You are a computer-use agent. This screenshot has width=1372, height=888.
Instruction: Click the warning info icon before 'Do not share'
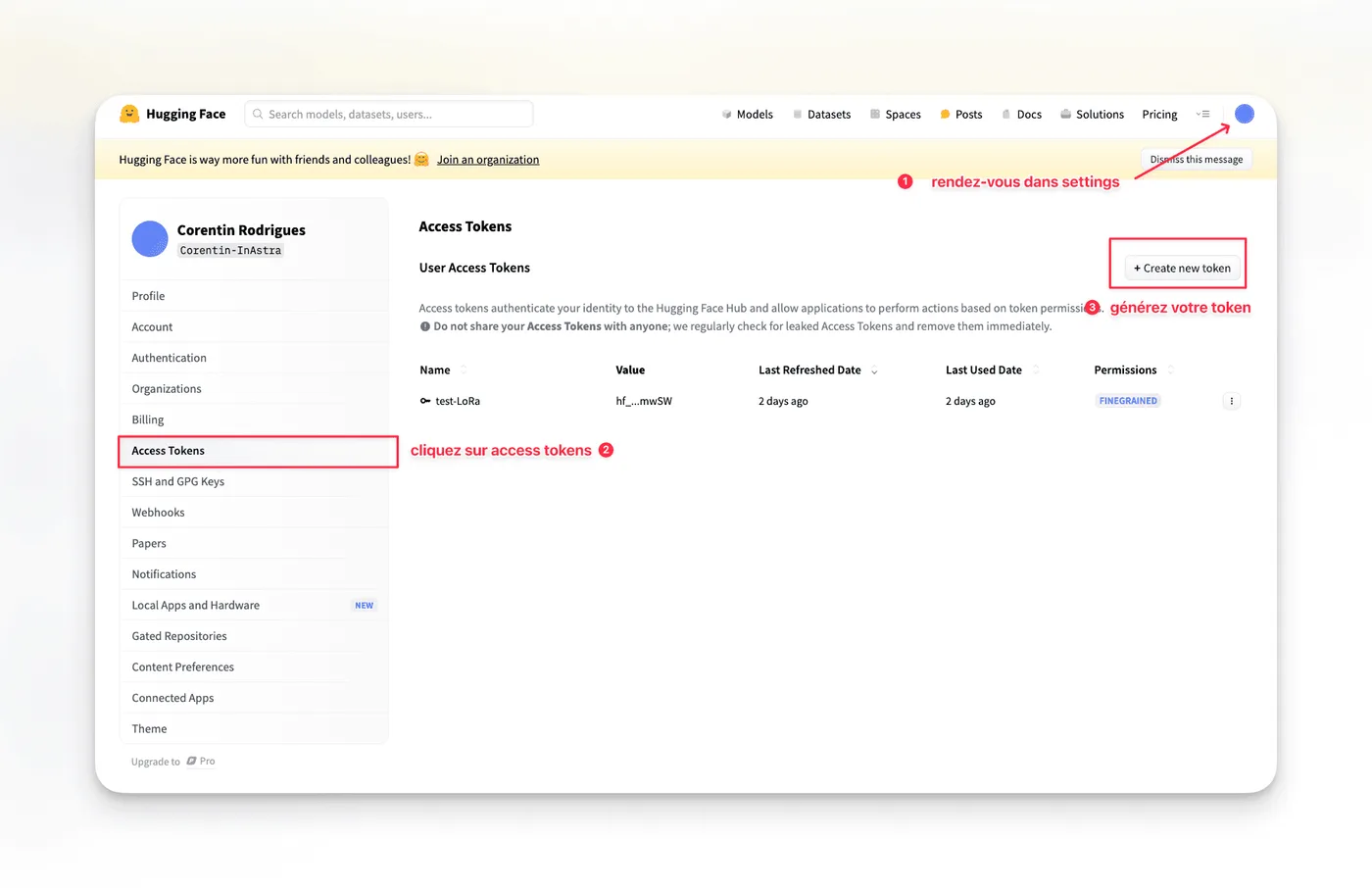[425, 326]
